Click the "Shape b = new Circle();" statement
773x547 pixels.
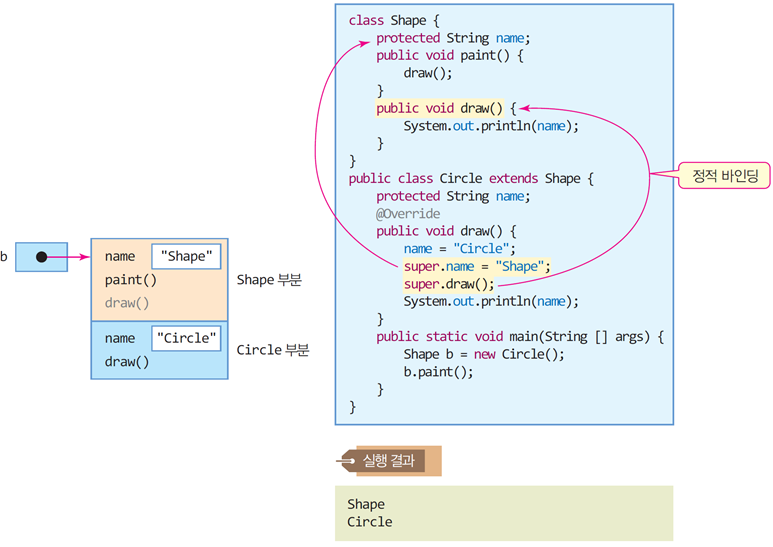[484, 354]
